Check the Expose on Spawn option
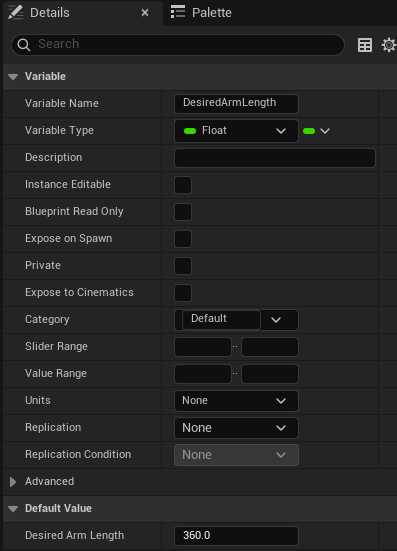This screenshot has height=551, width=397. point(183,239)
